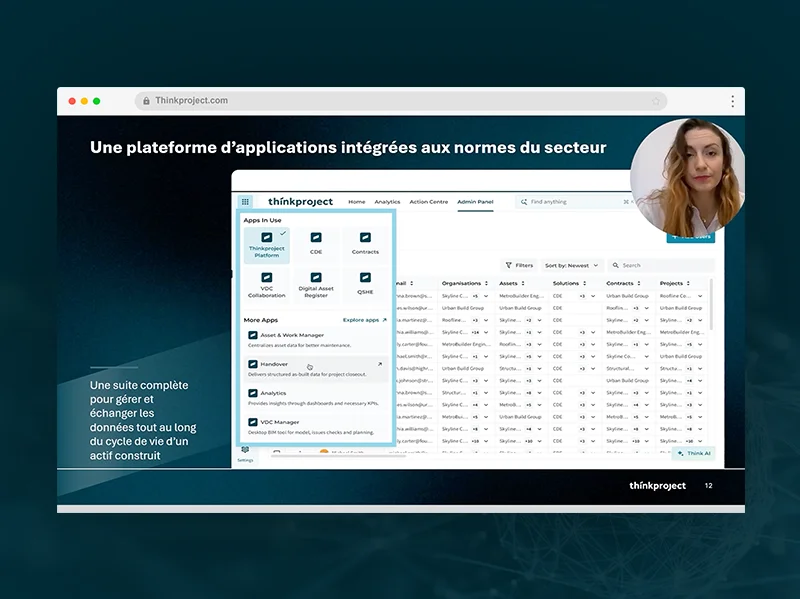Launch the VDC Collaboration app
Viewport: 800px width, 599px height.
(266, 283)
